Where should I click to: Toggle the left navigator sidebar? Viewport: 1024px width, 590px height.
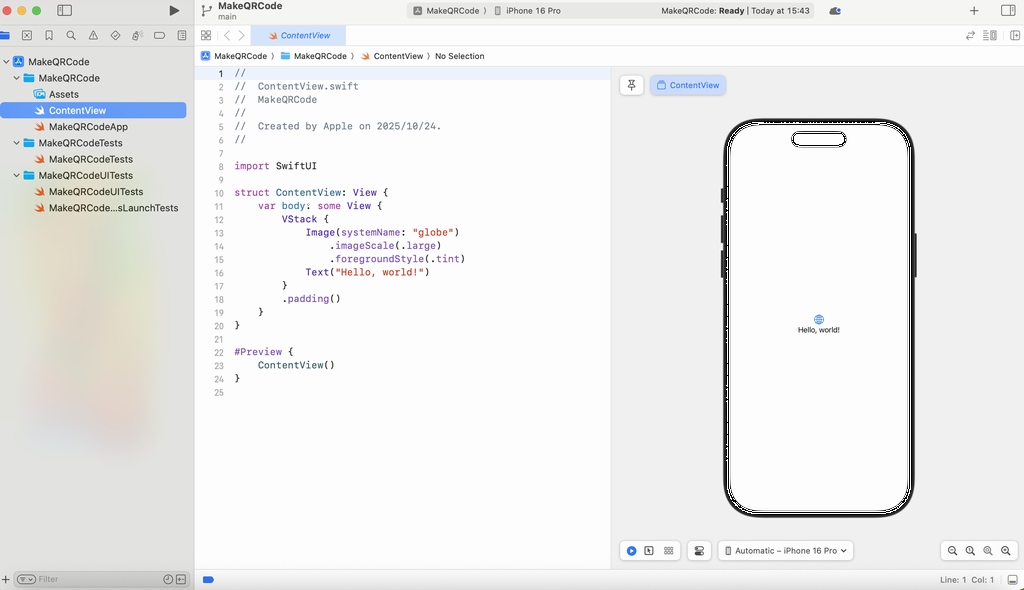click(64, 11)
